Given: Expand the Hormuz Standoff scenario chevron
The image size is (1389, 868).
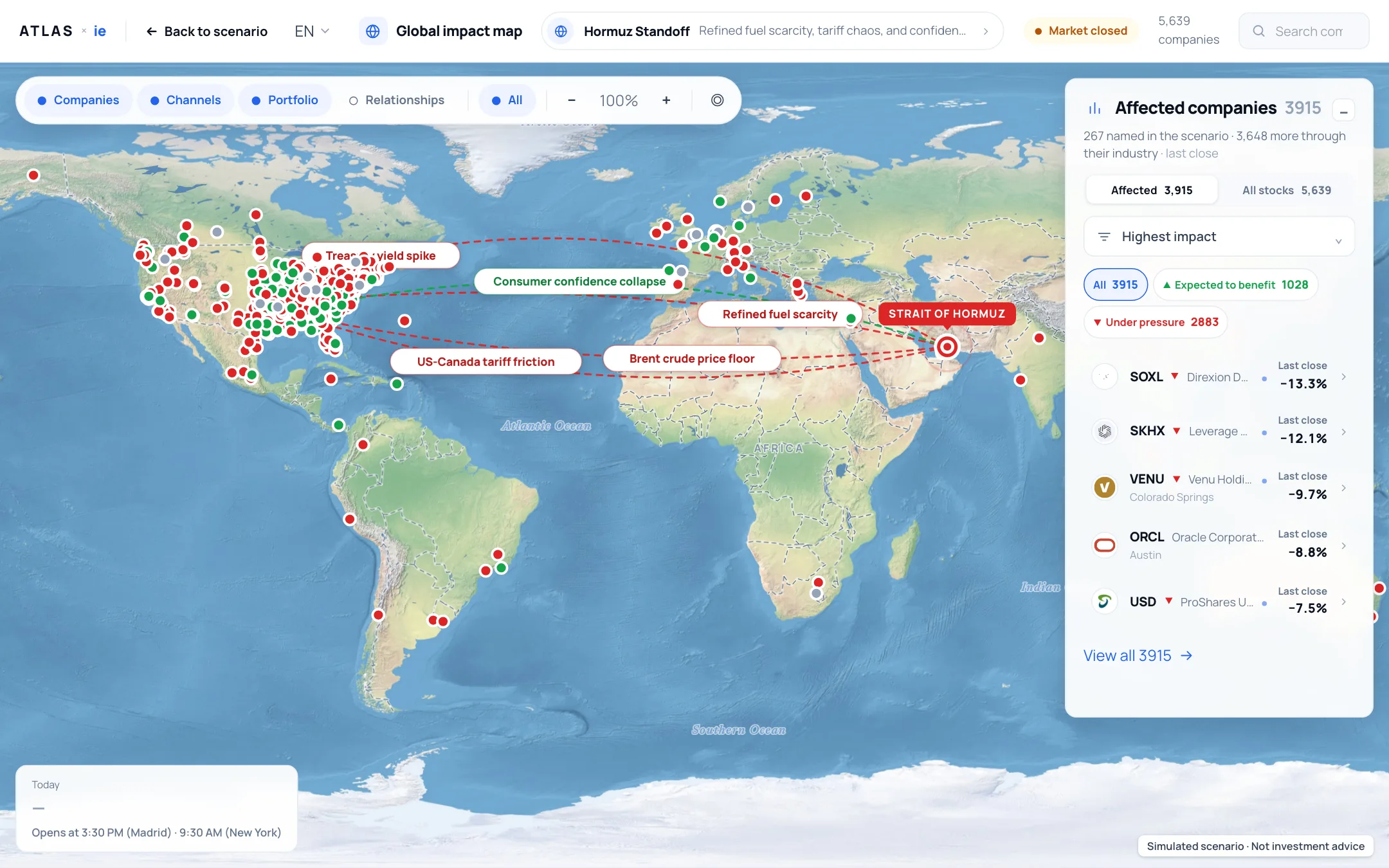Looking at the screenshot, I should click(986, 32).
